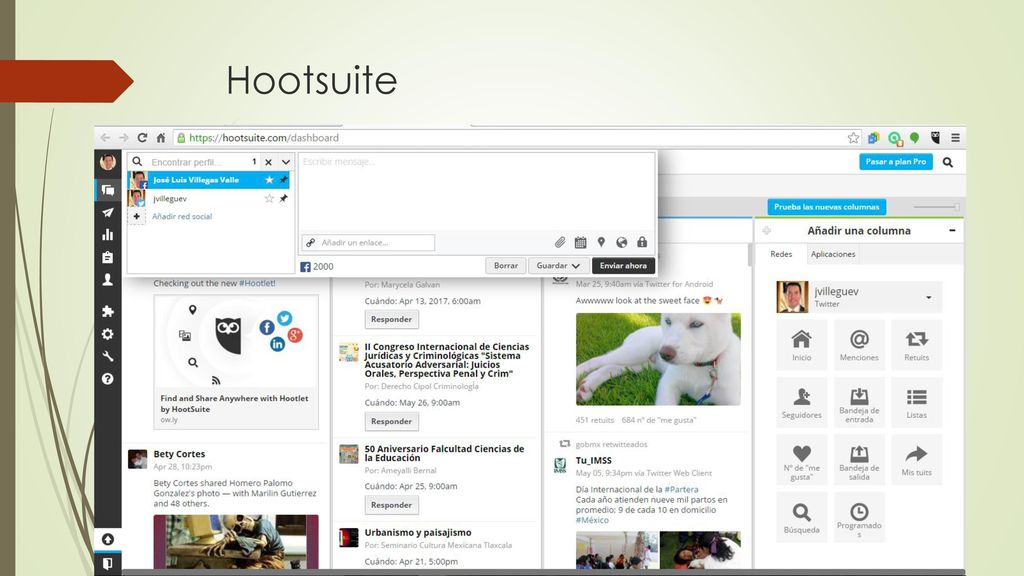Add Mis tuits stream column
The height and width of the screenshot is (576, 1024).
pyautogui.click(x=917, y=460)
